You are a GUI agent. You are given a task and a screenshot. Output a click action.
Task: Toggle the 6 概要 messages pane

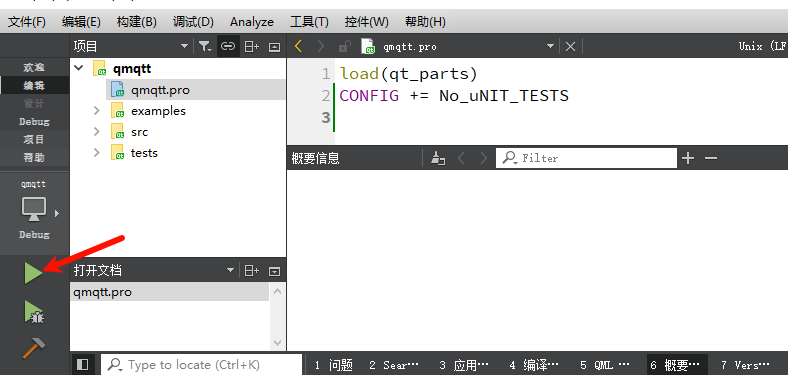point(677,365)
